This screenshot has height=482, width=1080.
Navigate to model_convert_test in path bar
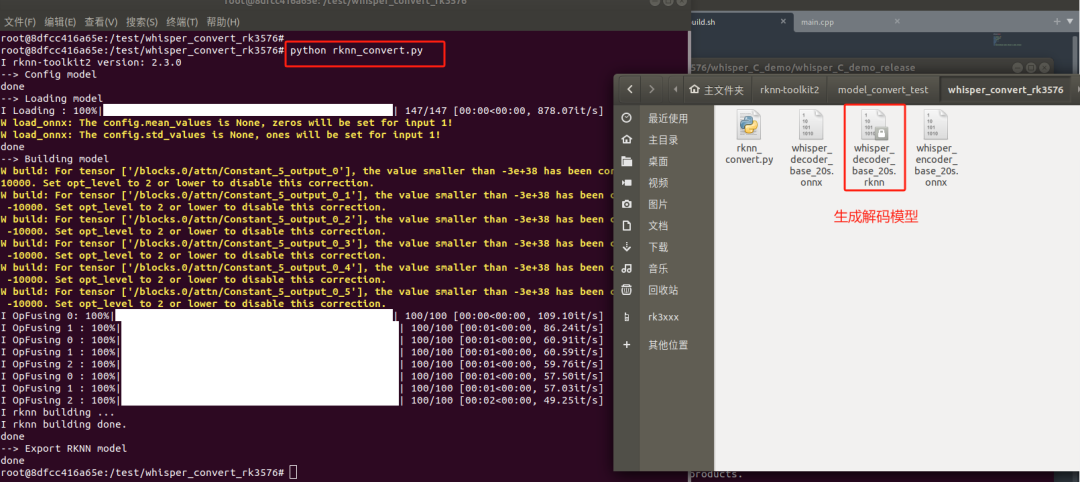pos(883,90)
